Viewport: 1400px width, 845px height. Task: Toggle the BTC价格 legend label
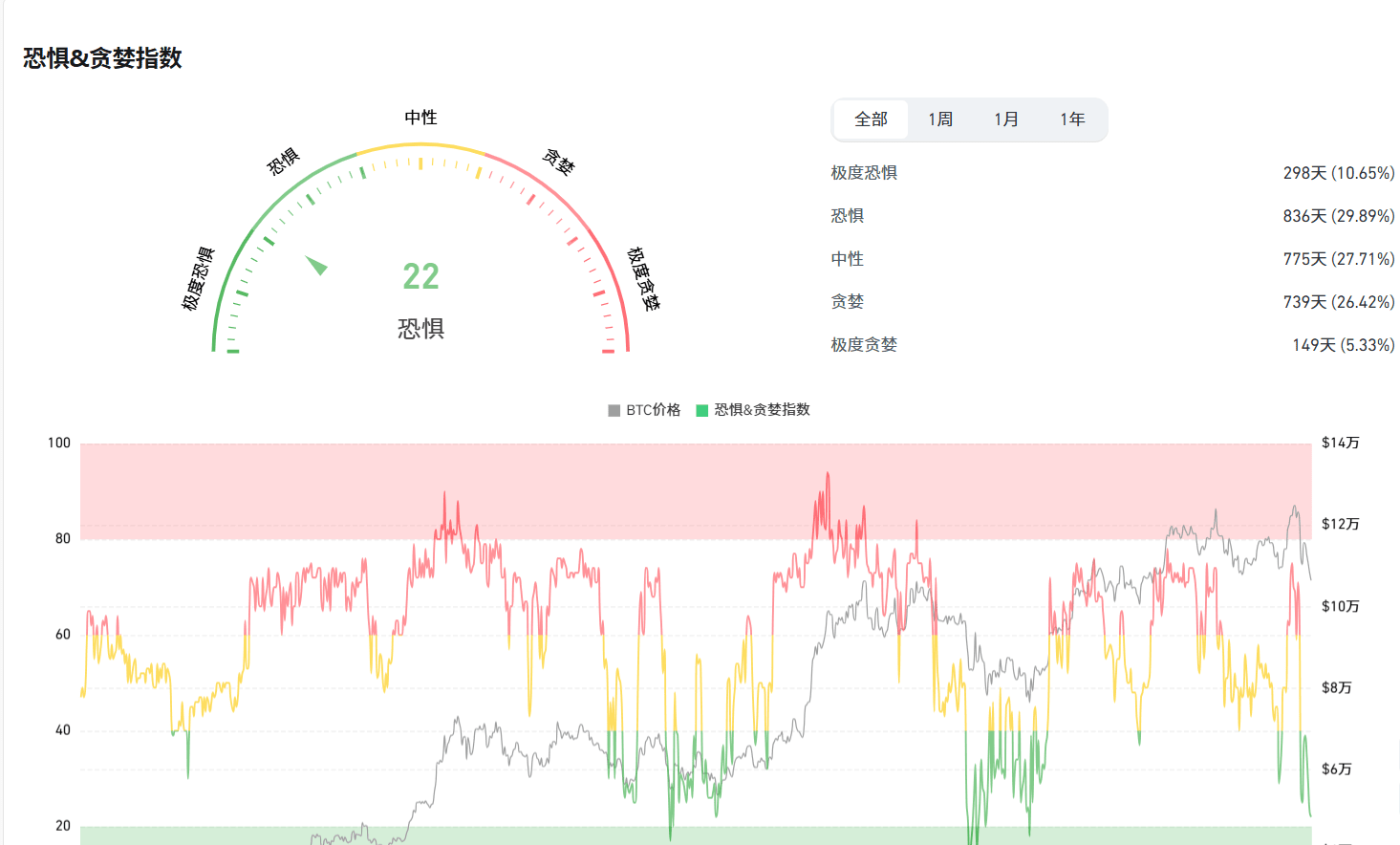[x=654, y=410]
